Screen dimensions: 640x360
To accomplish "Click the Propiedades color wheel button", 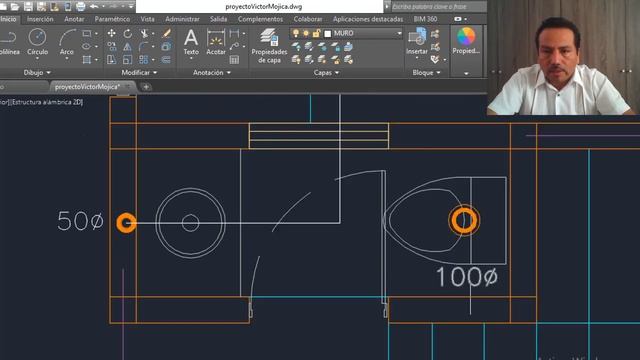I will click(x=466, y=41).
